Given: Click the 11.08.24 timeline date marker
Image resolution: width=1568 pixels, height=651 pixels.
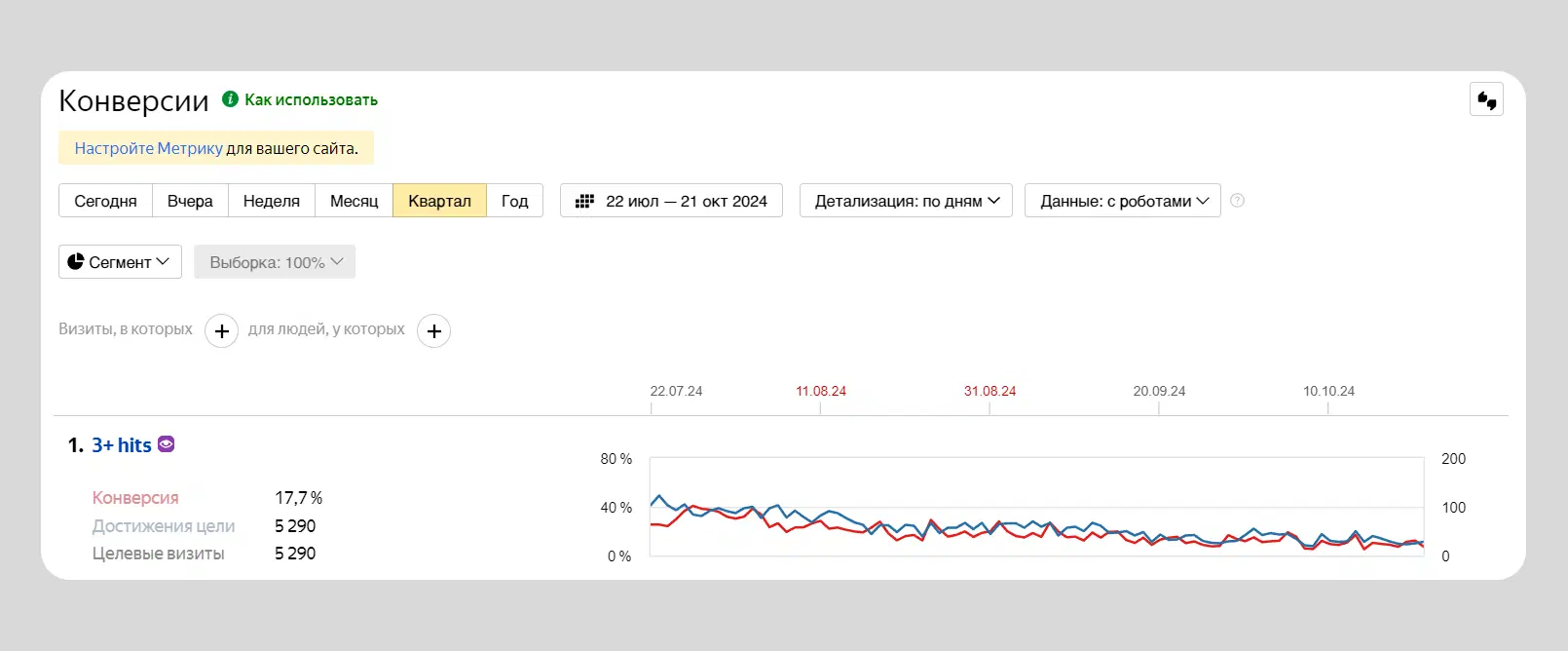Looking at the screenshot, I should [x=821, y=391].
